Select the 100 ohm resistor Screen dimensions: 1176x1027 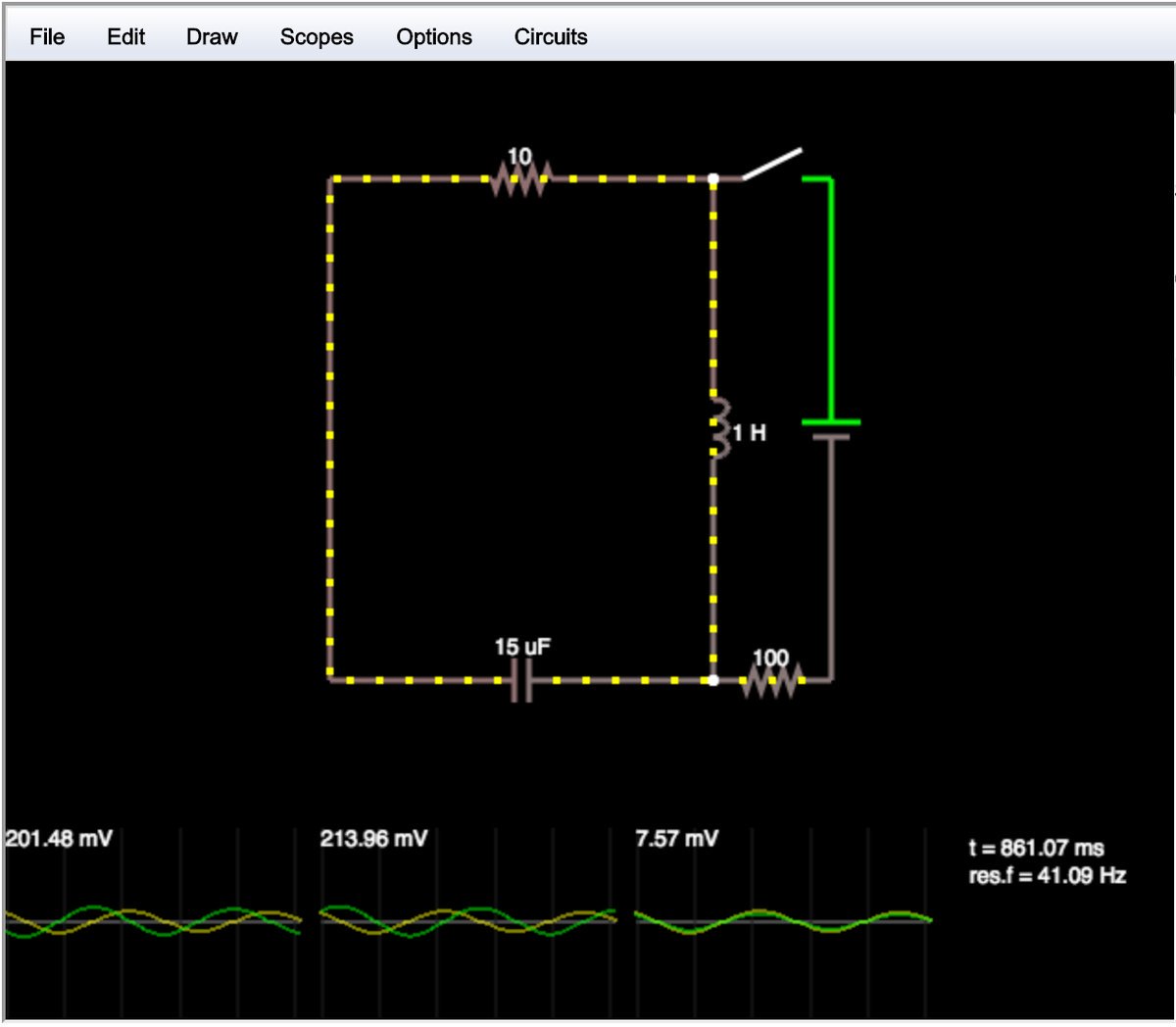(x=773, y=679)
